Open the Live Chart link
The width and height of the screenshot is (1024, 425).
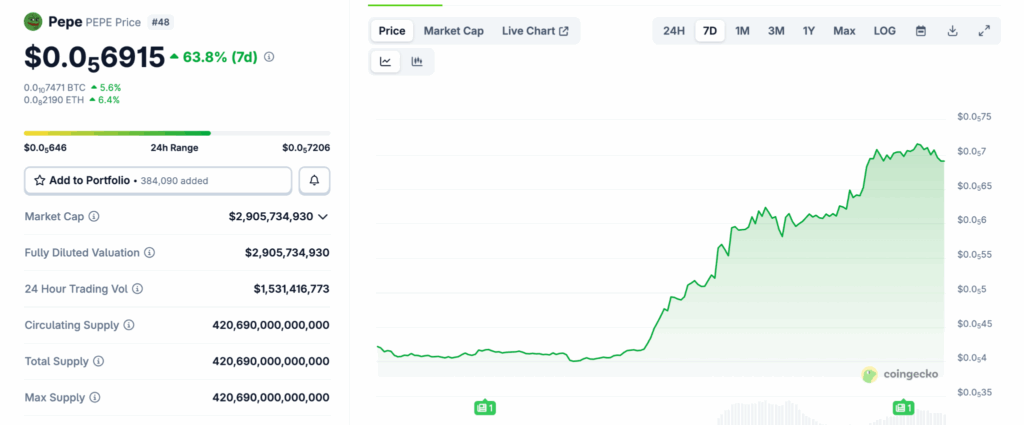click(535, 31)
